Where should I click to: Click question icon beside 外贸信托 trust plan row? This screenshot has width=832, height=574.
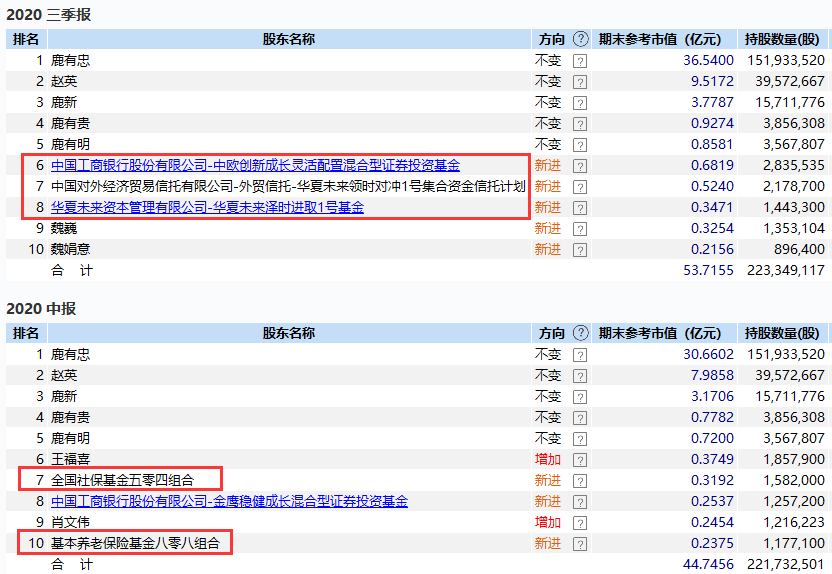click(x=580, y=187)
